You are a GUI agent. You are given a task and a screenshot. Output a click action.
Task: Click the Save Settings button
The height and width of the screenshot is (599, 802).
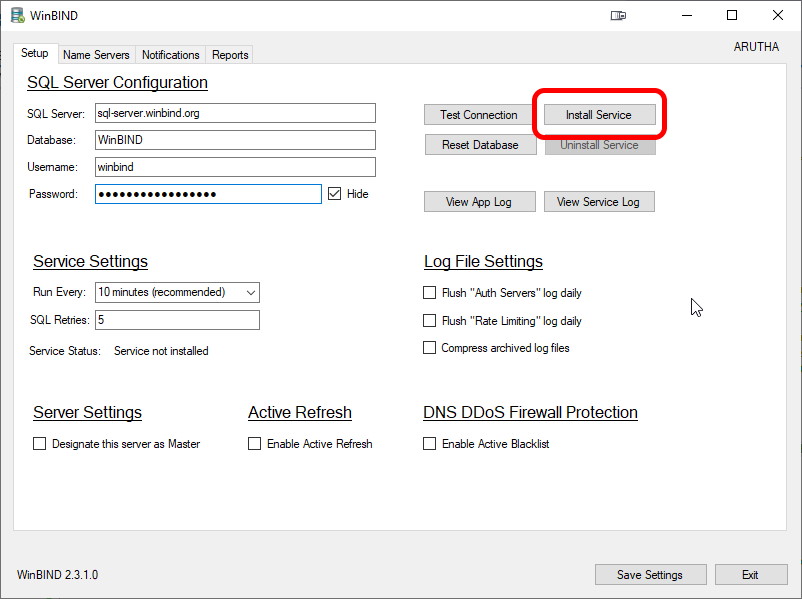point(650,574)
